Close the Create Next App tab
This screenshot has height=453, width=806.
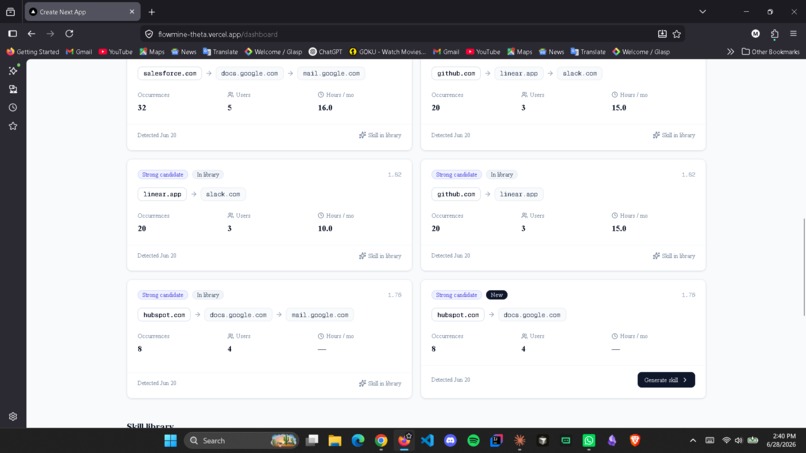pyautogui.click(x=132, y=11)
